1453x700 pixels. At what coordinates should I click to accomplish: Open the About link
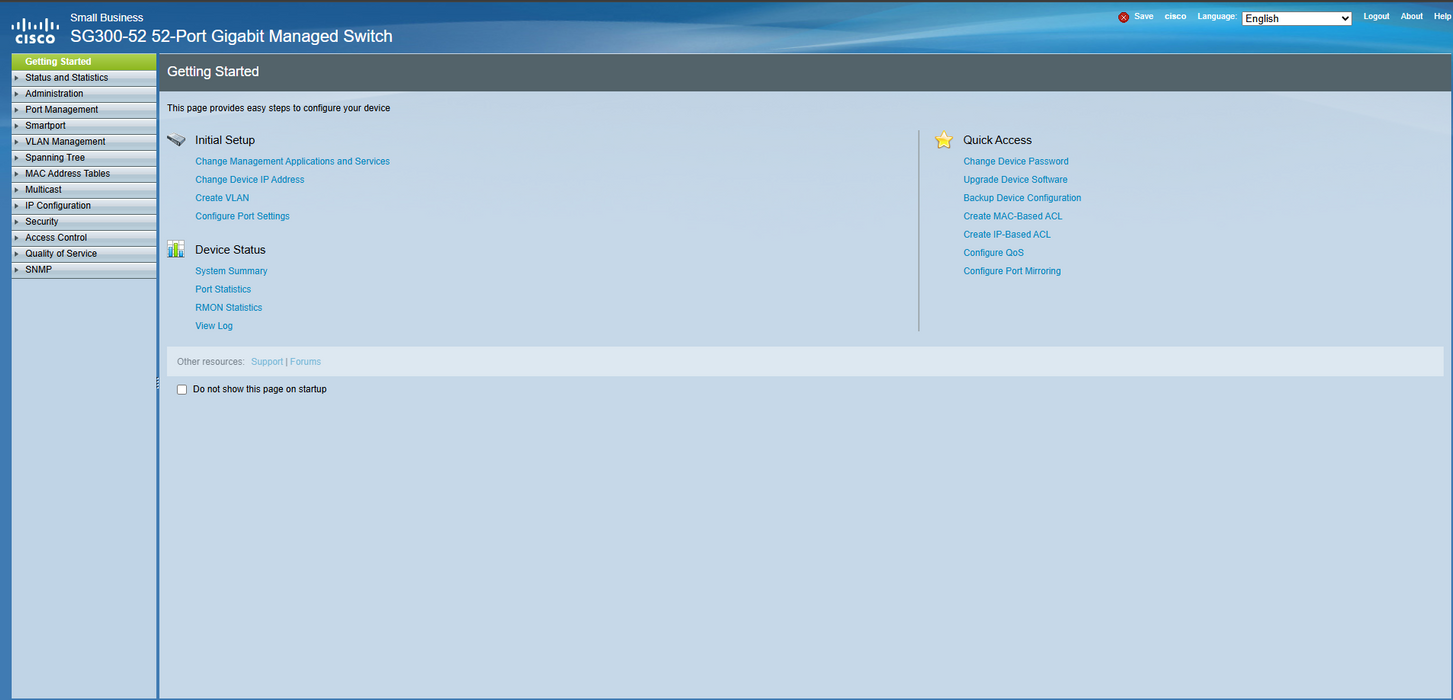pyautogui.click(x=1411, y=17)
